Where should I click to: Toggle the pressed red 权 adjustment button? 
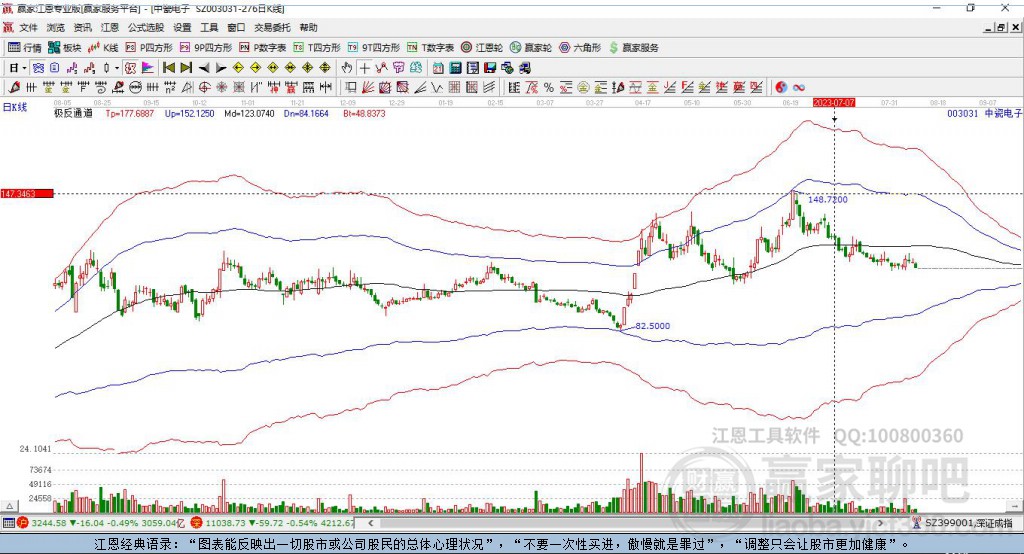tap(131, 68)
